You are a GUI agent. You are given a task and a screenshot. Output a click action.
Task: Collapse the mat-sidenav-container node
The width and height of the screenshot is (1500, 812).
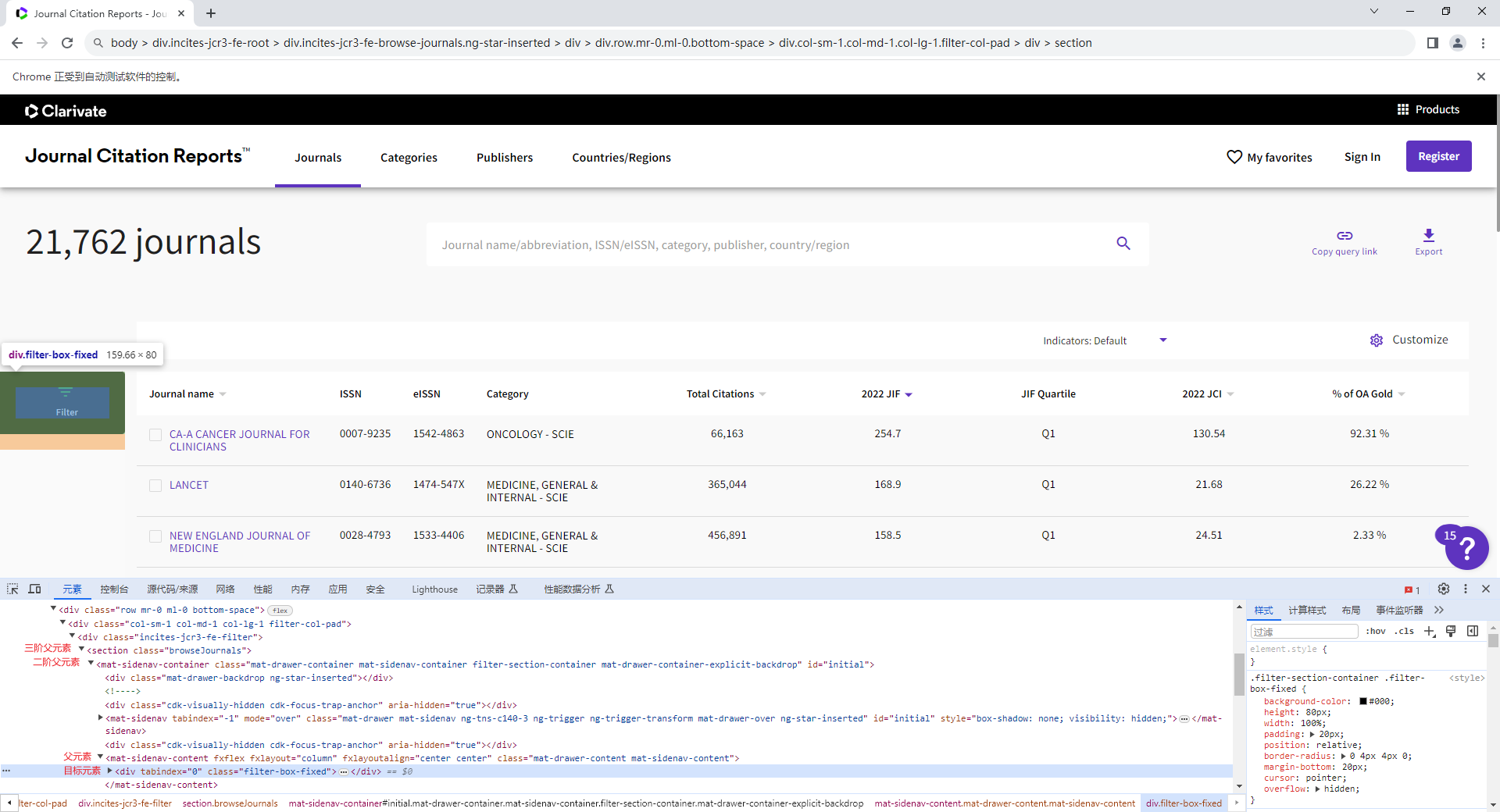(91, 664)
